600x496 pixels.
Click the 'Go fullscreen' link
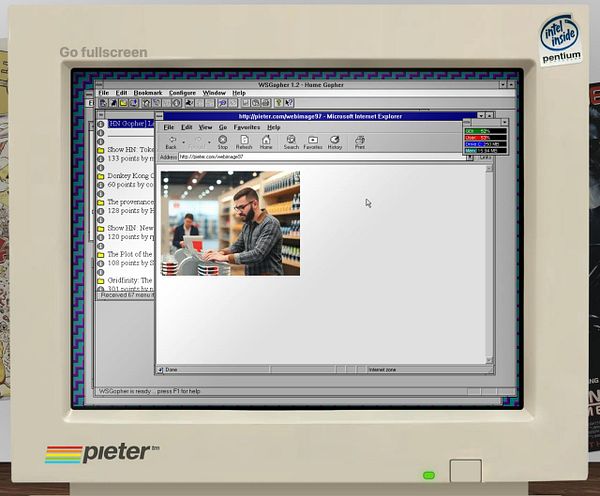(103, 52)
